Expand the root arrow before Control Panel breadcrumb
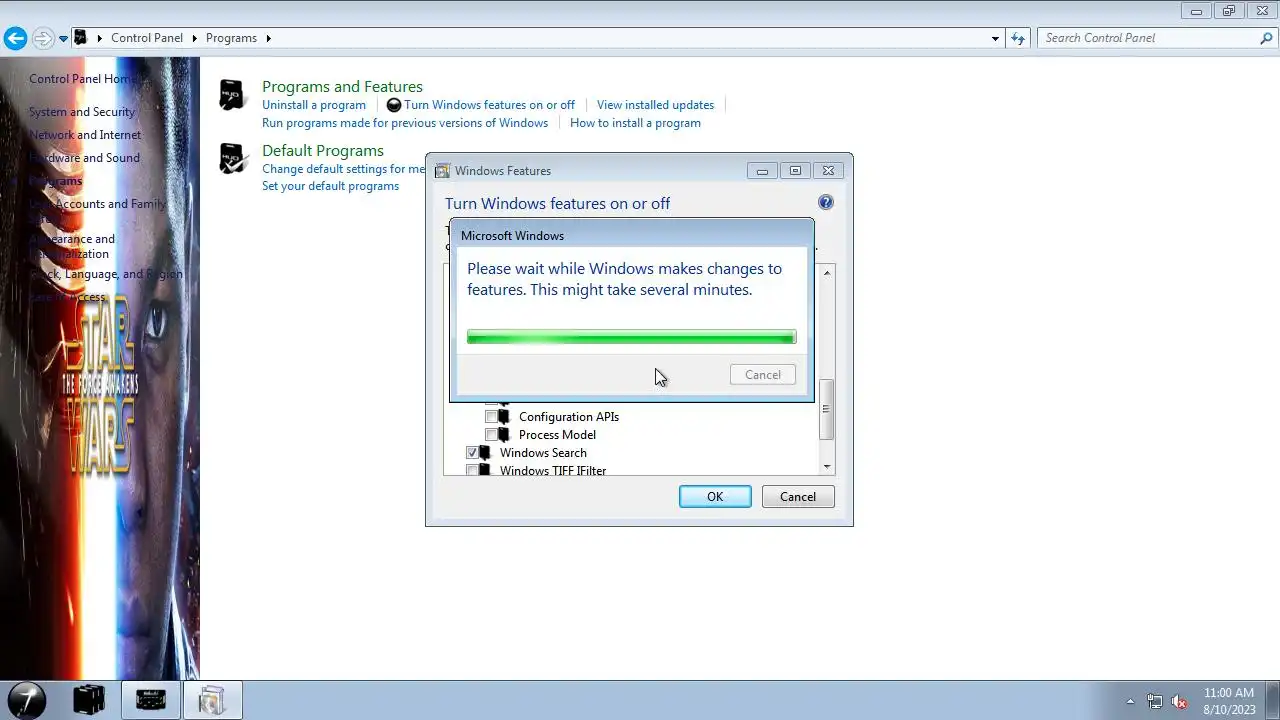 pyautogui.click(x=100, y=38)
